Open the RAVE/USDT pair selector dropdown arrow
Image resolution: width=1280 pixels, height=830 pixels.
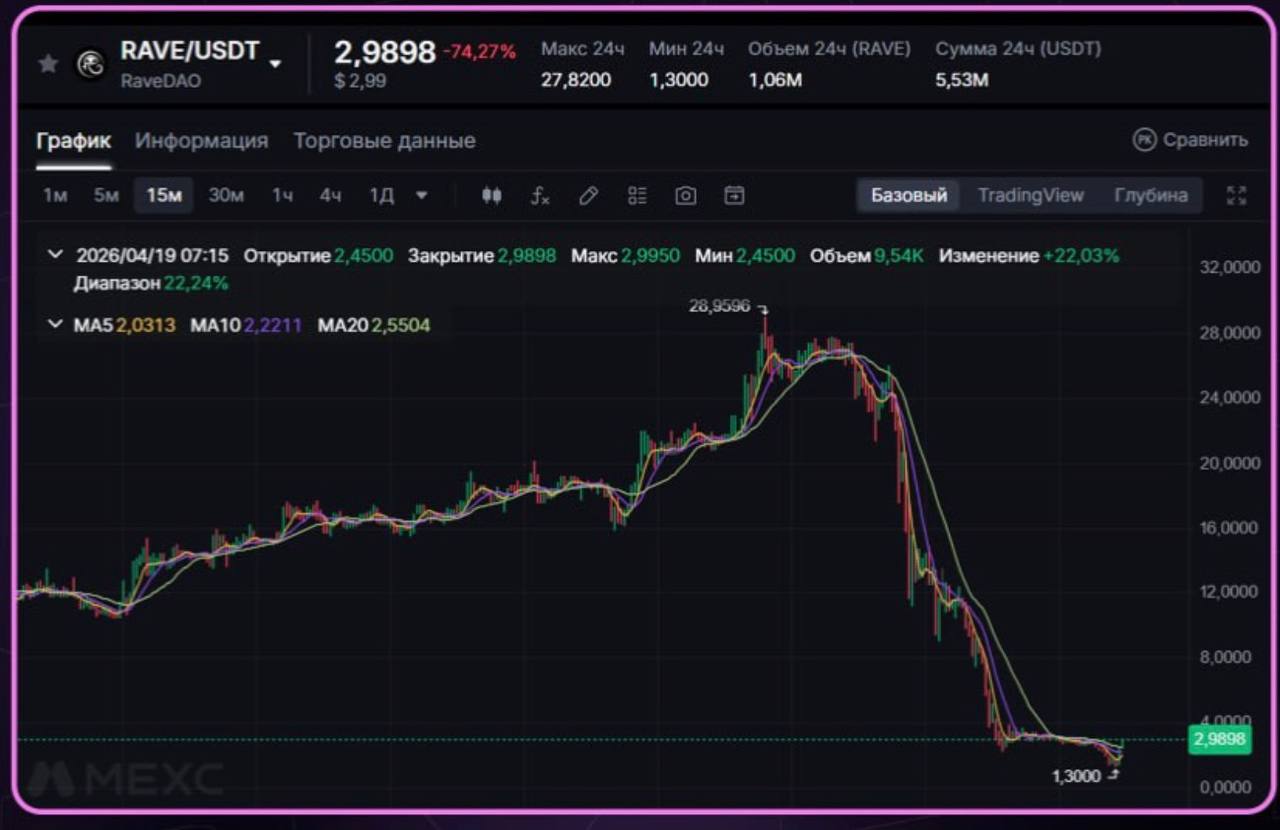275,64
